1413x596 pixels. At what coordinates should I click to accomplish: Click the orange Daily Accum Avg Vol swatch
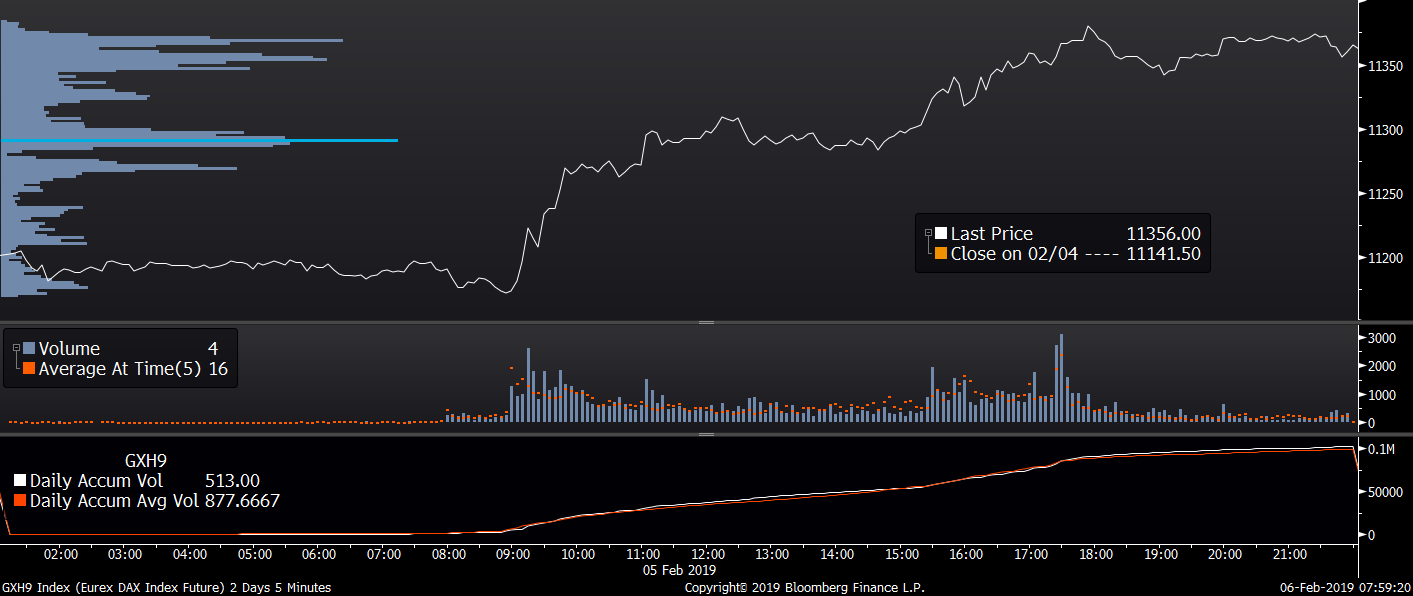click(x=20, y=501)
